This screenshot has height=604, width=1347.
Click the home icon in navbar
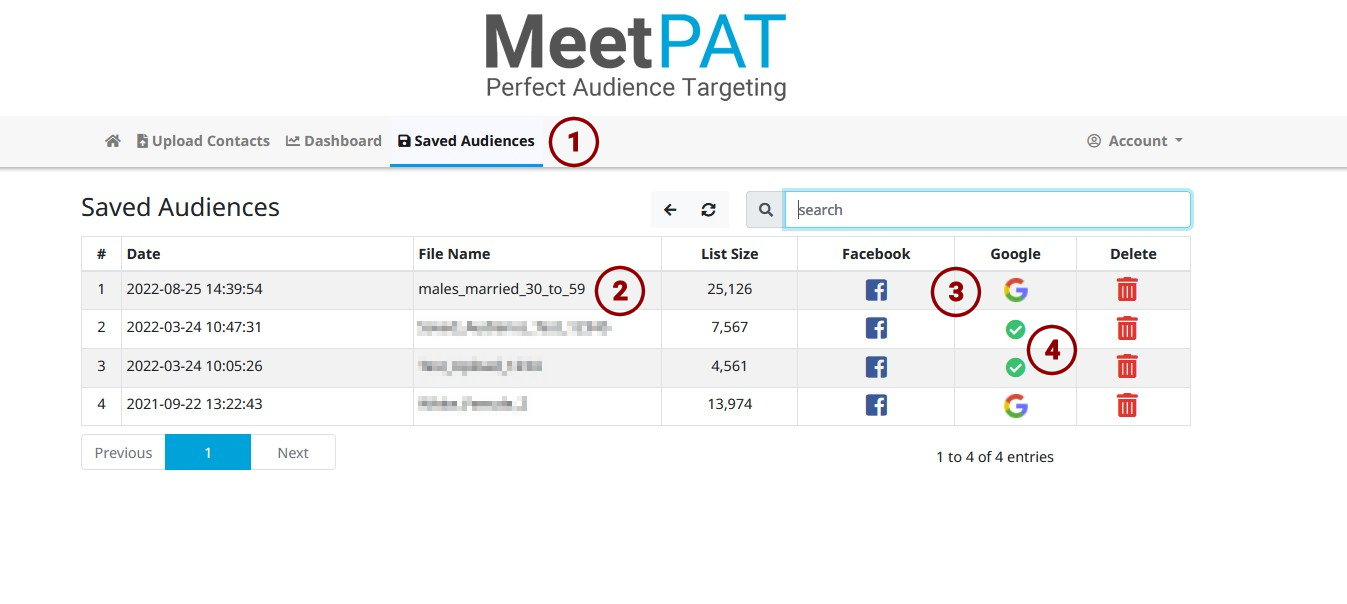[x=113, y=141]
